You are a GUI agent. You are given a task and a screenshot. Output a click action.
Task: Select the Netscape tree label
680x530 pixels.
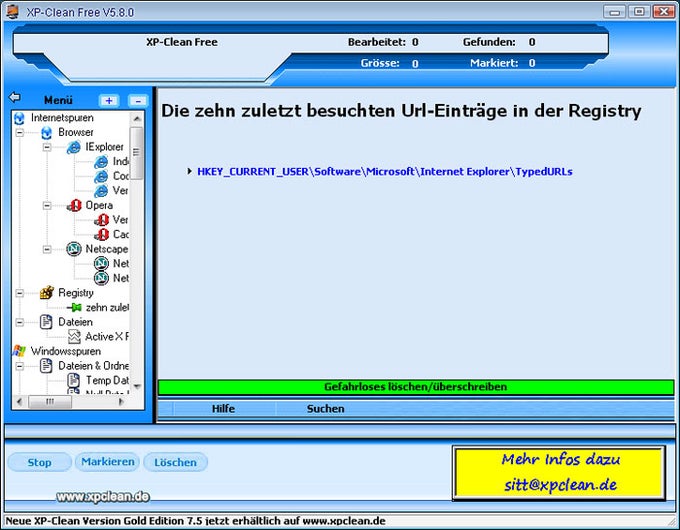(x=107, y=249)
